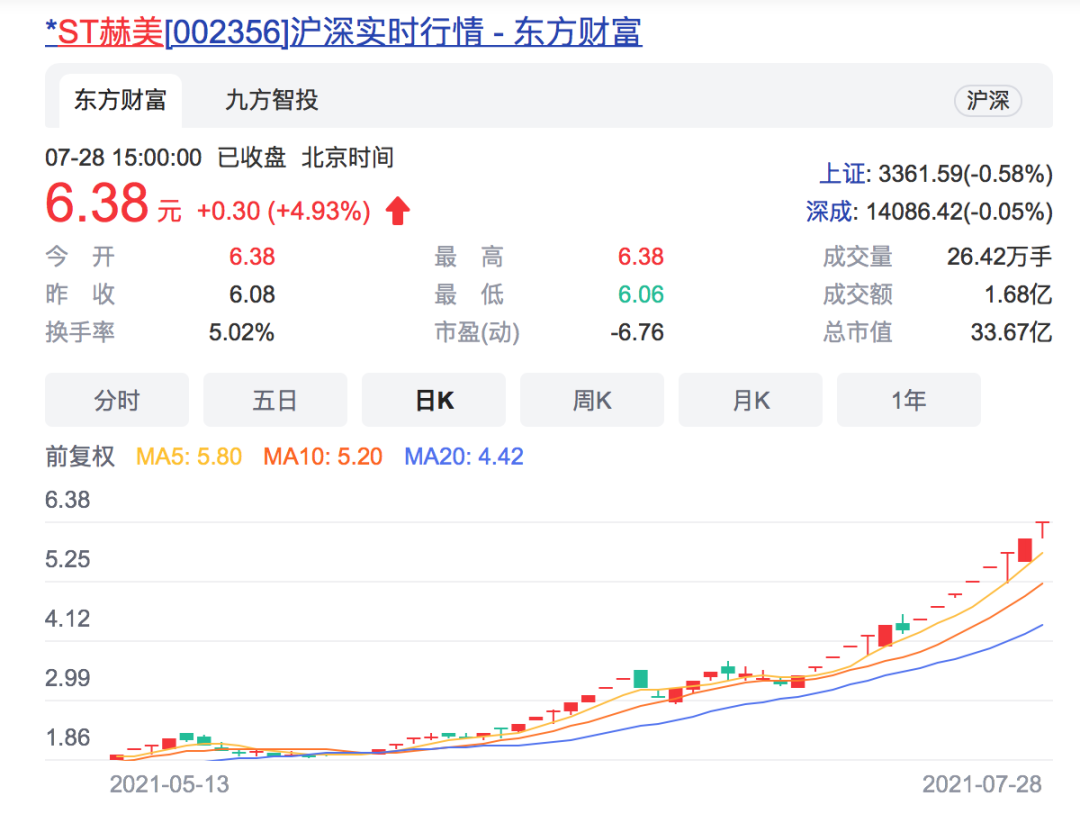Screen dimensions: 1080x814
Task: Click the MA20 legend label
Action: (464, 457)
